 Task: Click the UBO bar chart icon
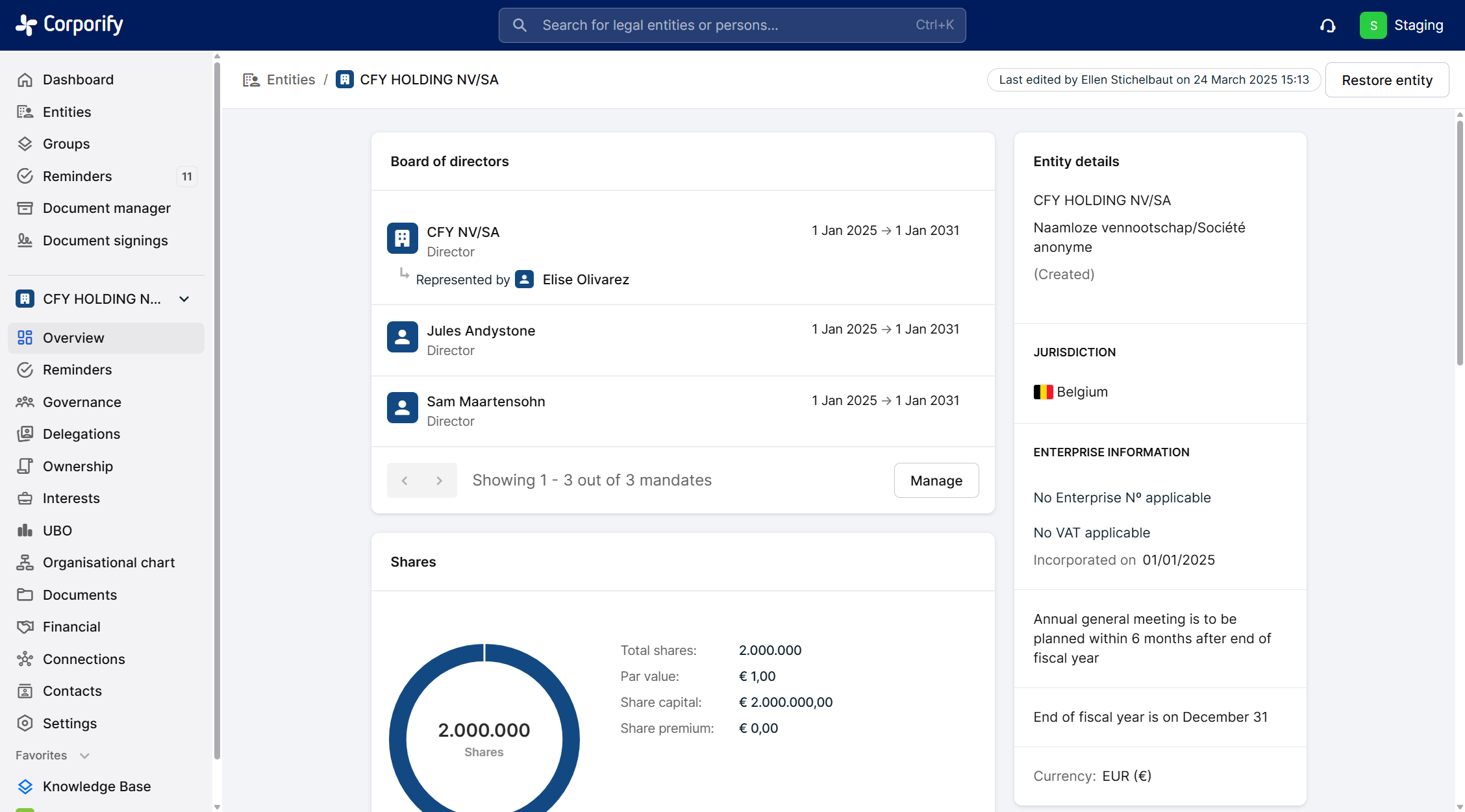pos(25,530)
